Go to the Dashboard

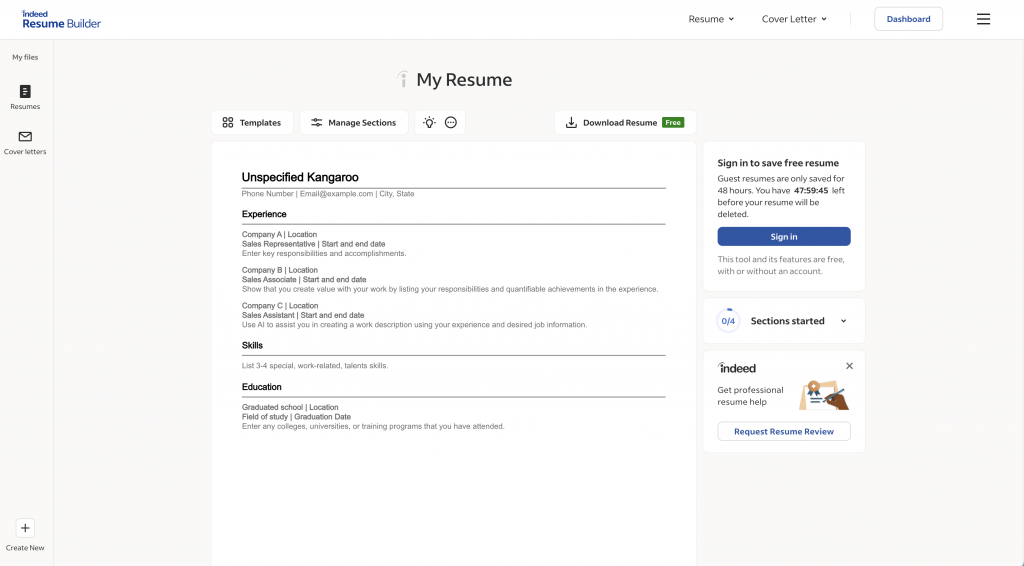(x=908, y=19)
